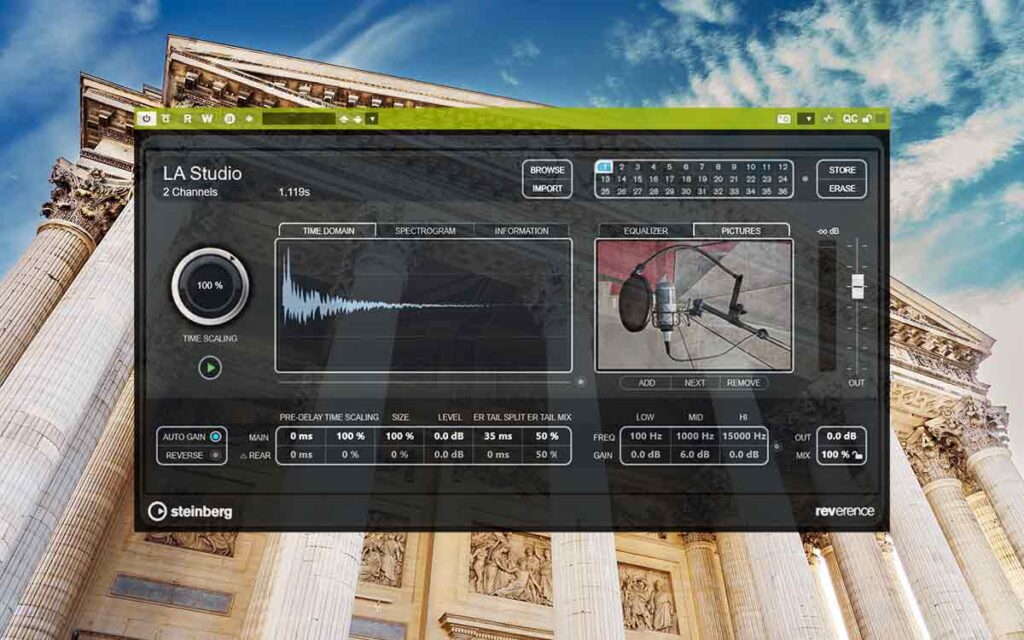Select program slot 18

[686, 179]
